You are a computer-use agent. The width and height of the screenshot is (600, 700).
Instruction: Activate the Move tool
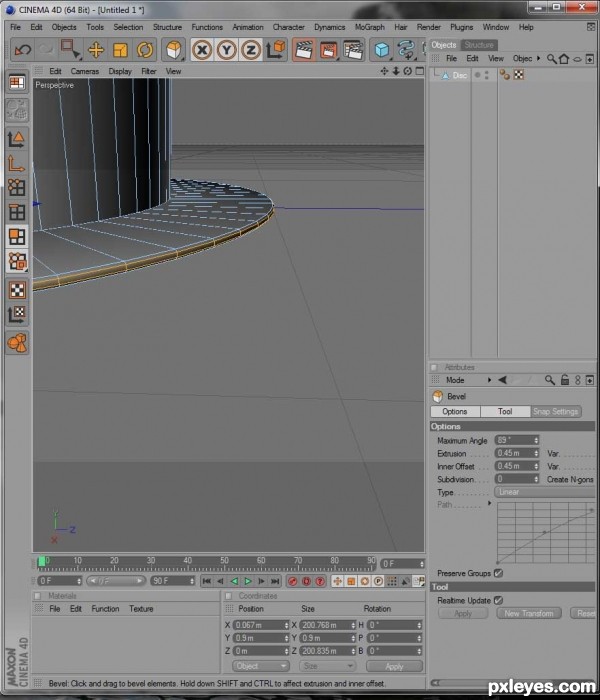click(96, 50)
